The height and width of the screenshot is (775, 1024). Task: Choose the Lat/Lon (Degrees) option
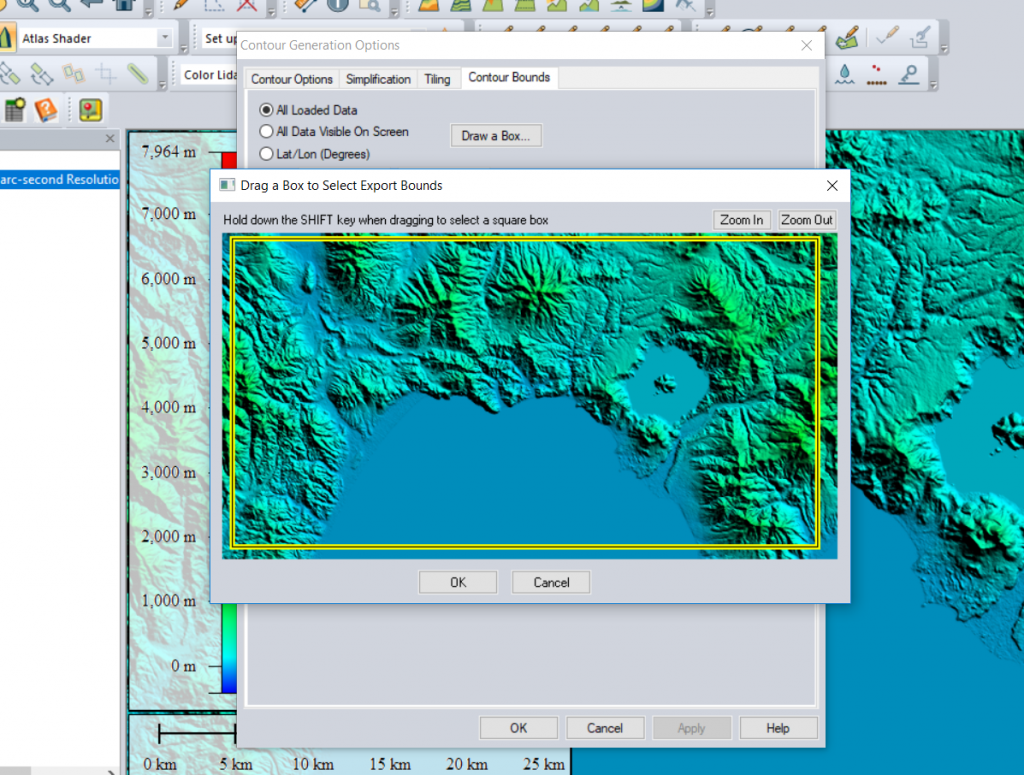tap(266, 152)
